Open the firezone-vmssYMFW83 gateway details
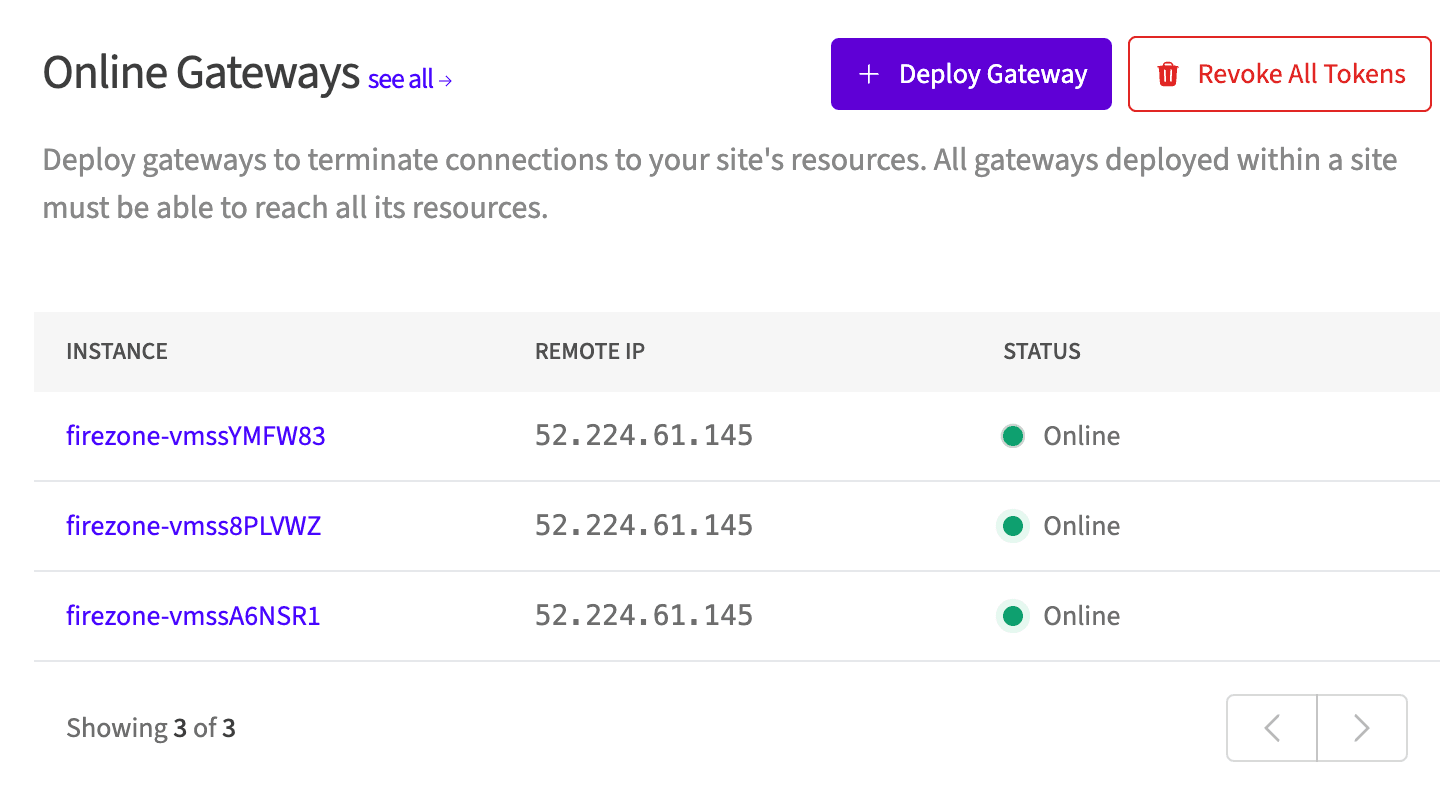Viewport: 1456px width, 798px height. point(195,436)
